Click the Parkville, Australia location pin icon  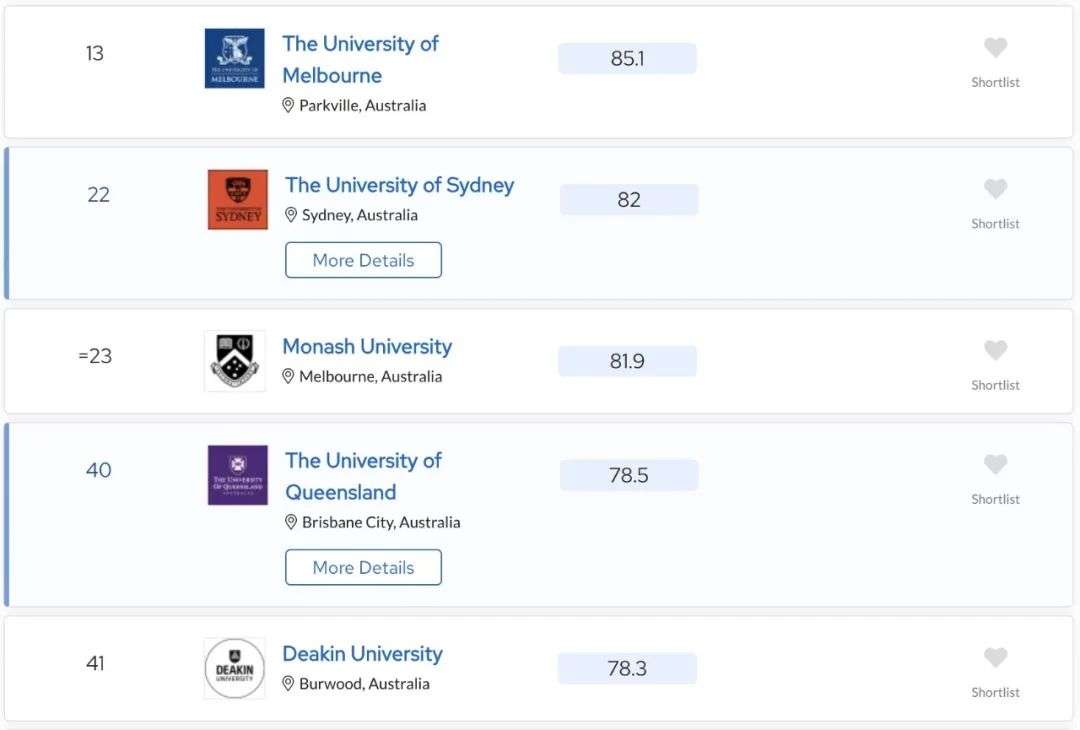288,105
